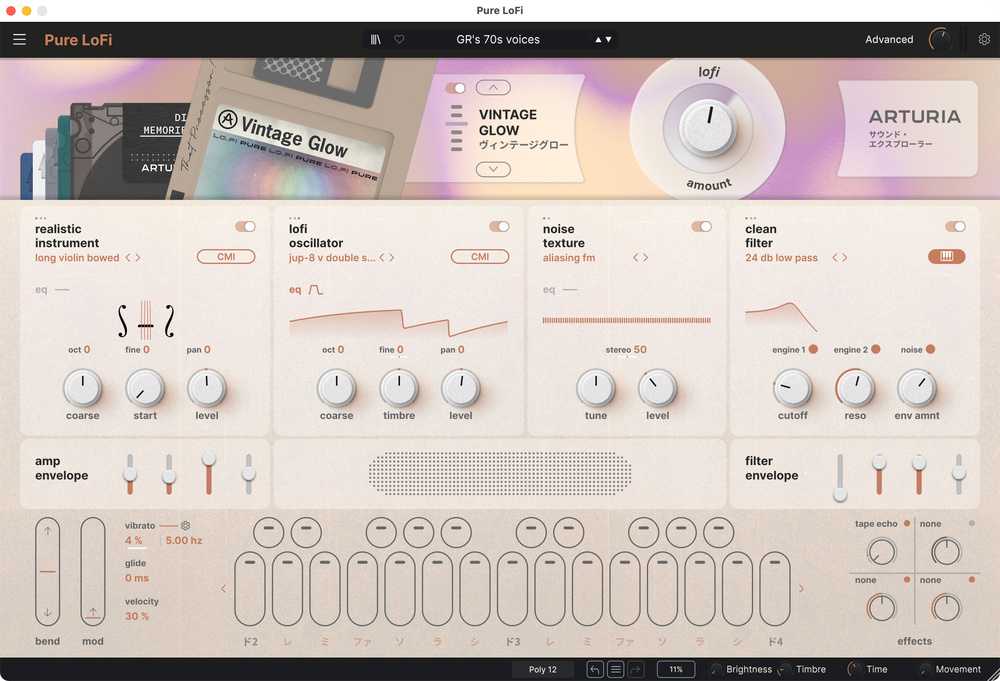Toggle engine 1 filter routing dot
This screenshot has width=1000, height=681.
click(813, 349)
